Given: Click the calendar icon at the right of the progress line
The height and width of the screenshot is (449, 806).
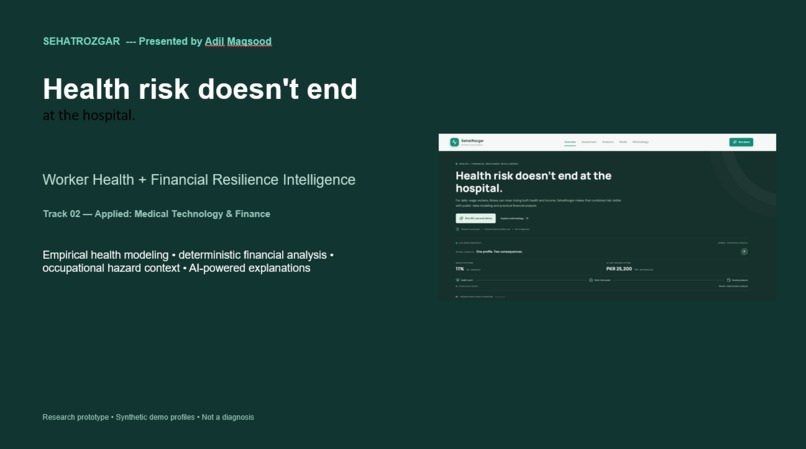Looking at the screenshot, I should tap(728, 280).
